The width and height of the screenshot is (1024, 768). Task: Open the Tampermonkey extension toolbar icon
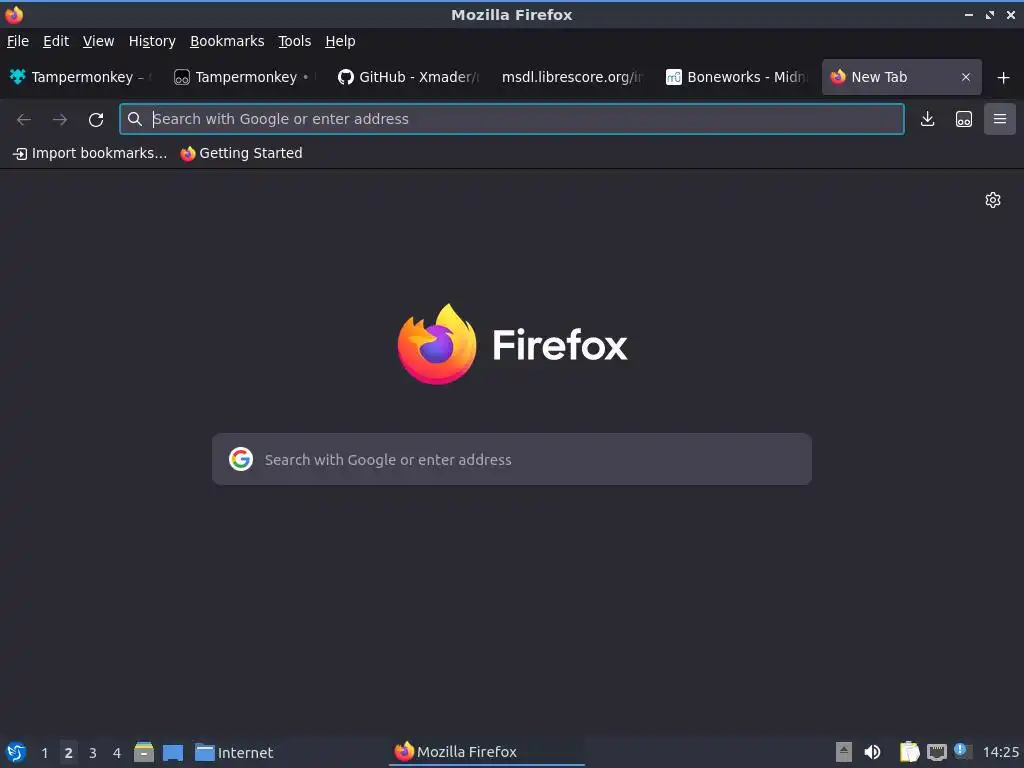point(964,119)
